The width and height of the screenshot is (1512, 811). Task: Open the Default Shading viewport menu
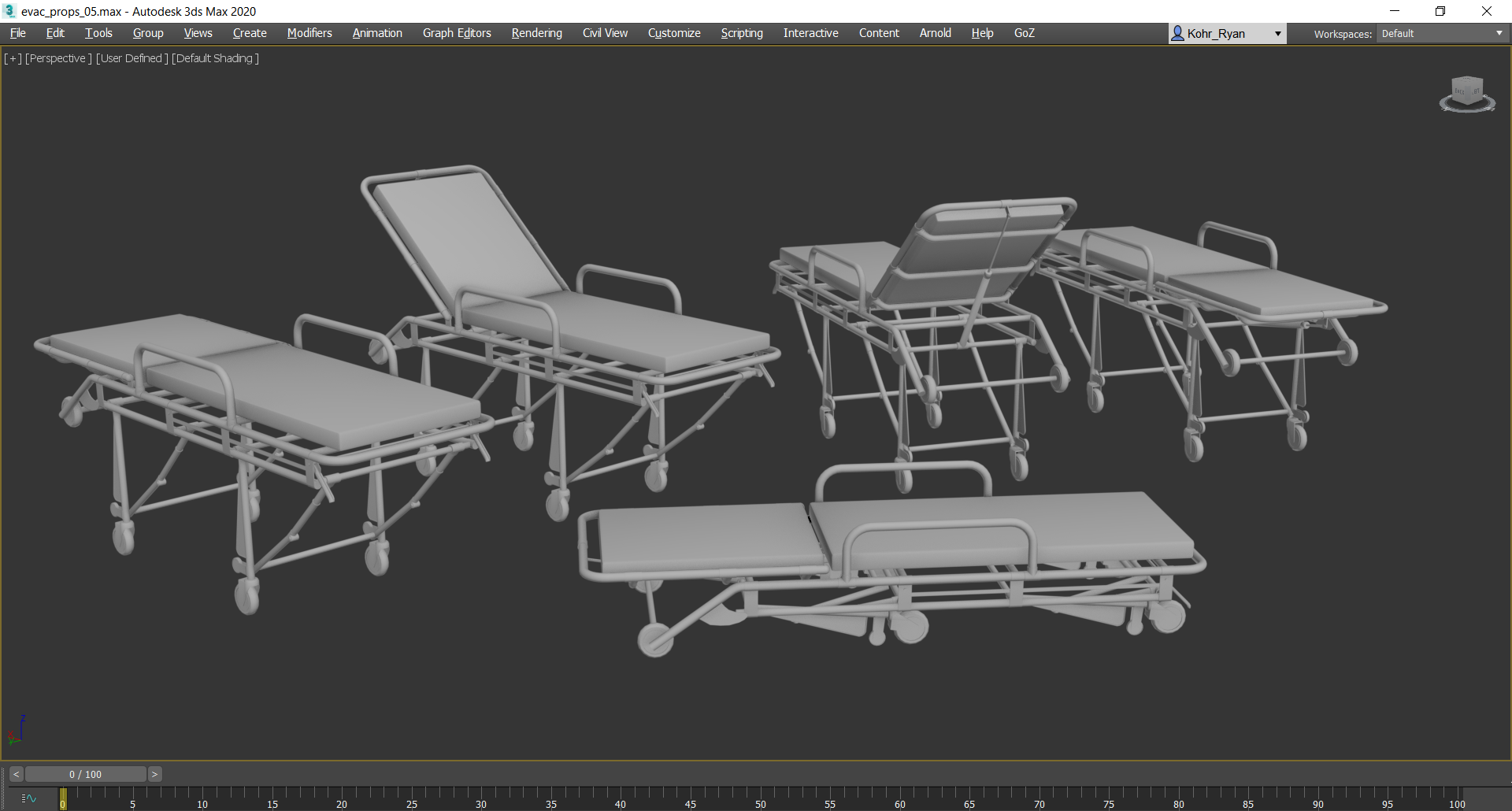[x=215, y=58]
